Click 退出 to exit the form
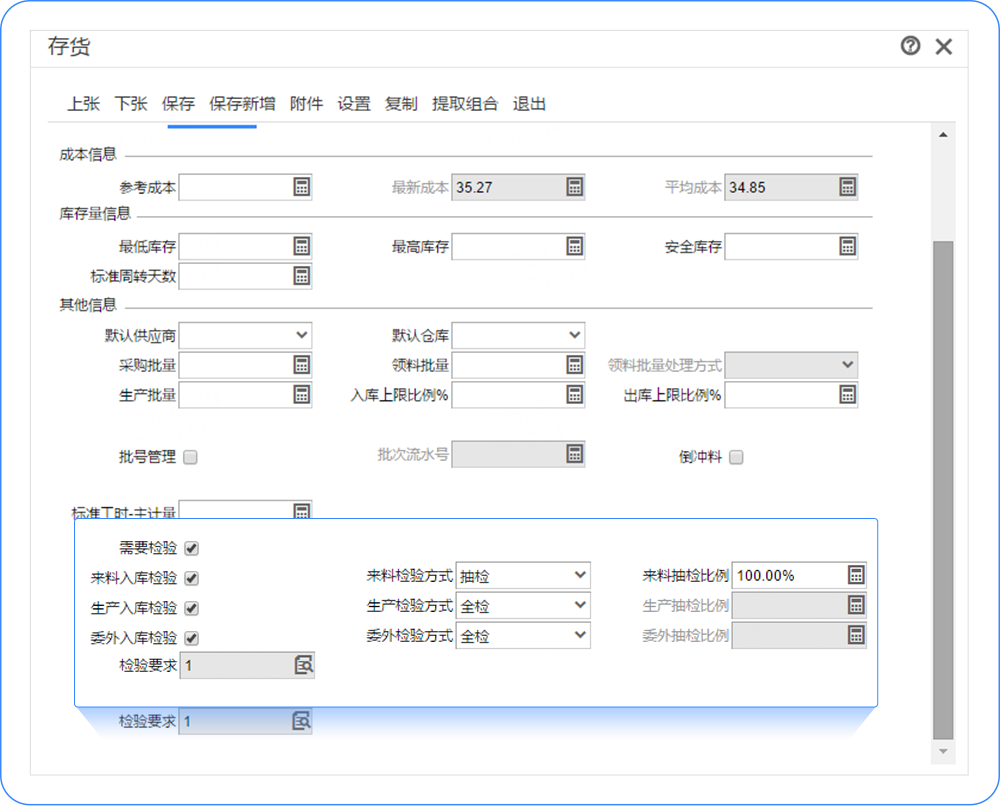1000x806 pixels. (x=529, y=104)
